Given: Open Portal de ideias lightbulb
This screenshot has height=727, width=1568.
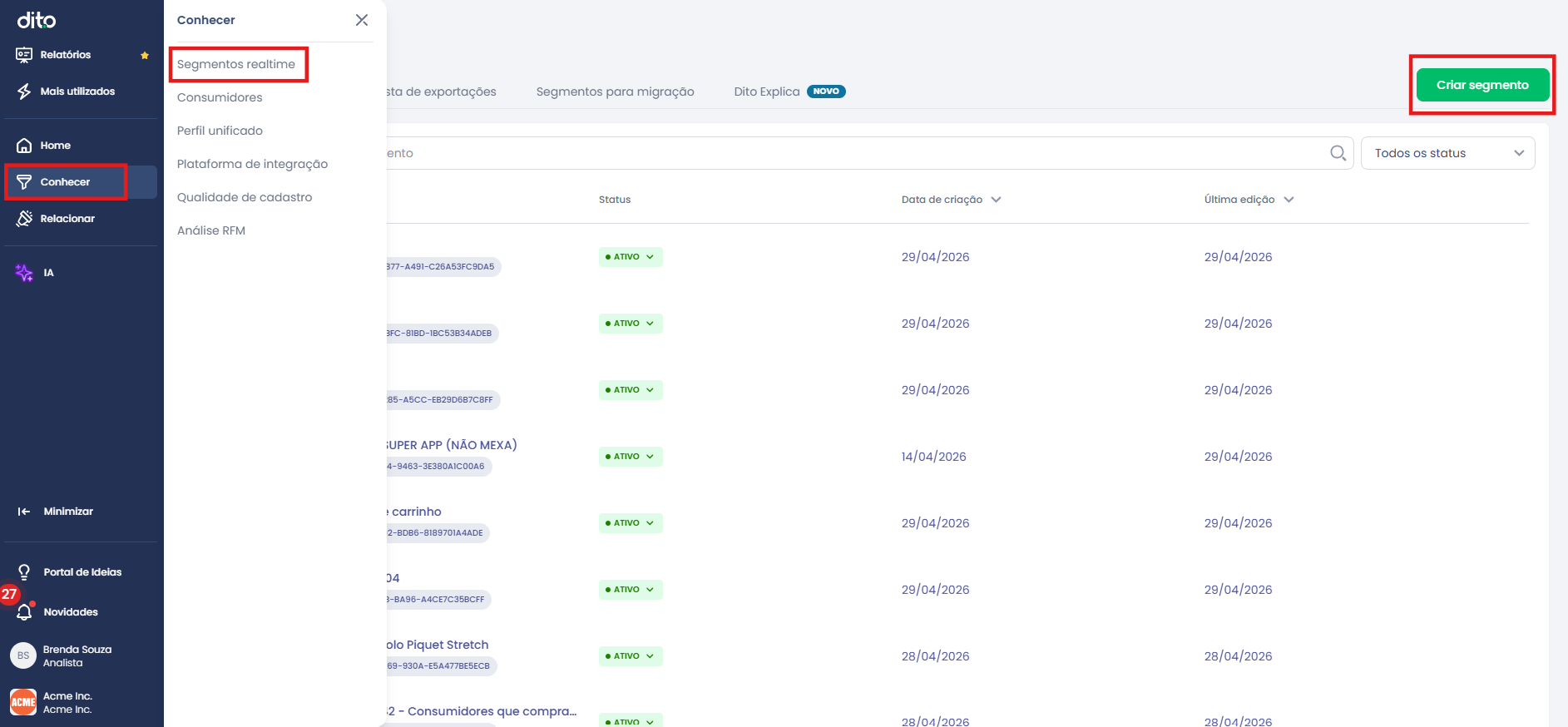Looking at the screenshot, I should tap(24, 572).
